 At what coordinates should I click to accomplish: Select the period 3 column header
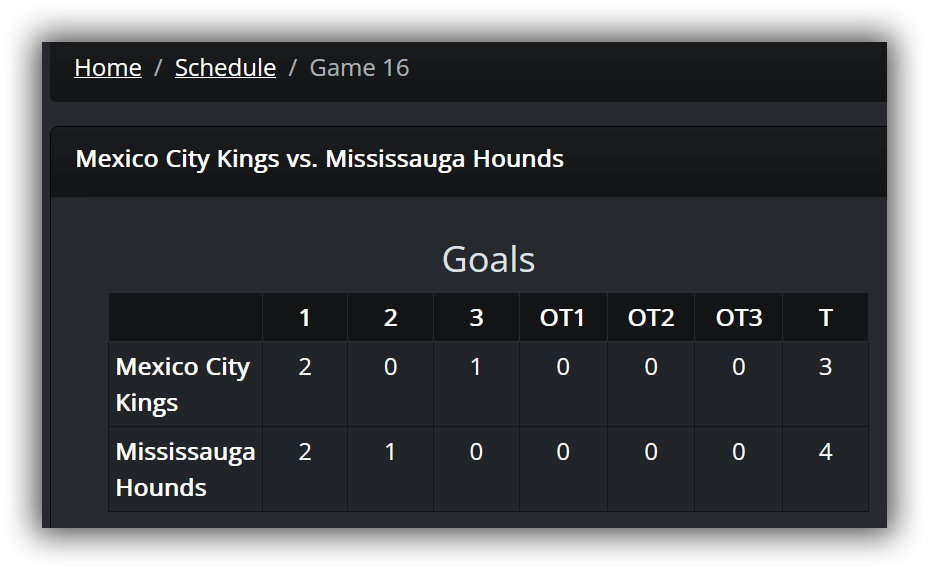point(476,318)
